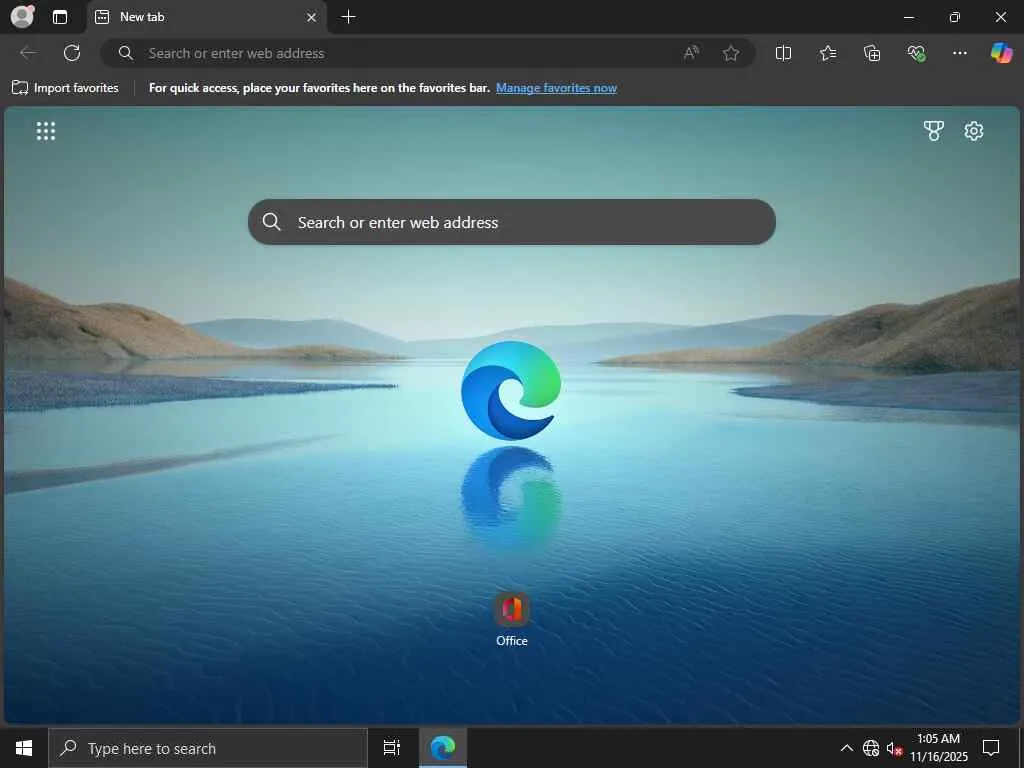Open the Windows Start menu

tap(24, 748)
